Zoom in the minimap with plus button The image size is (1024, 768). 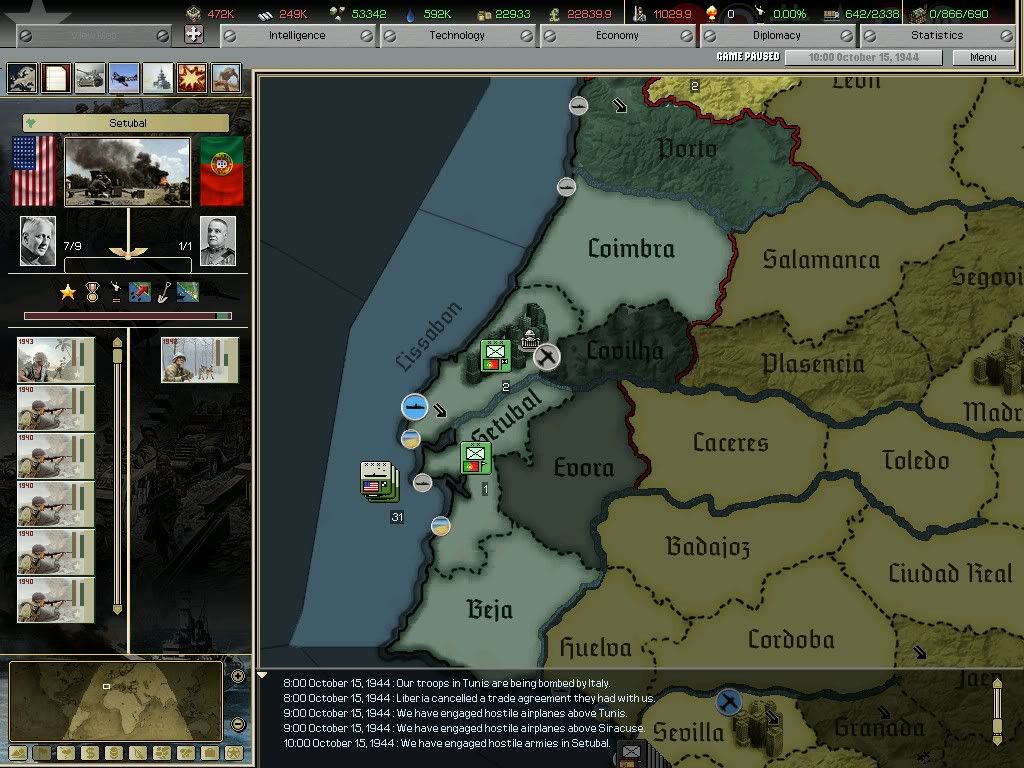pos(238,677)
